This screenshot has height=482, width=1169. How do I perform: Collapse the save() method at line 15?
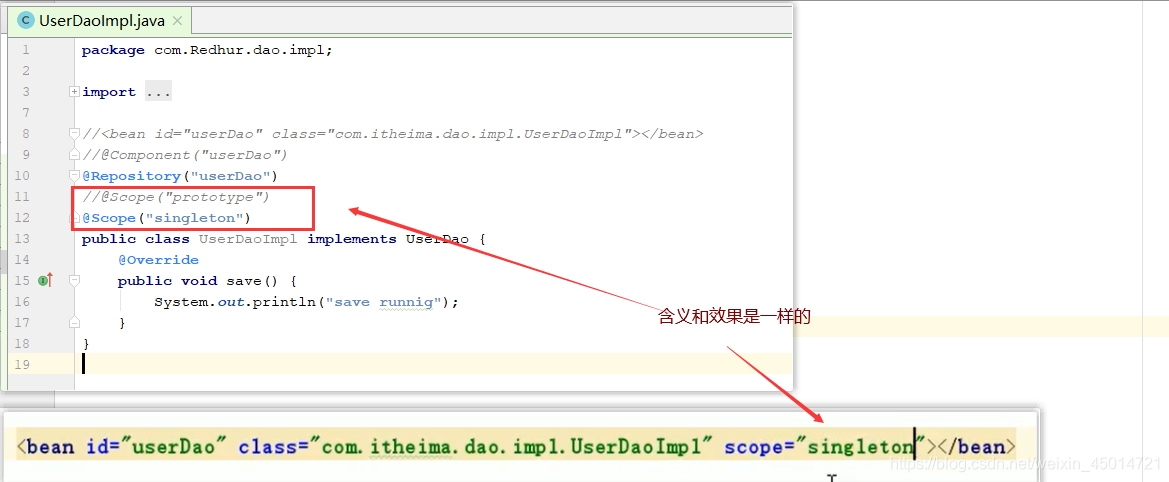coord(74,281)
